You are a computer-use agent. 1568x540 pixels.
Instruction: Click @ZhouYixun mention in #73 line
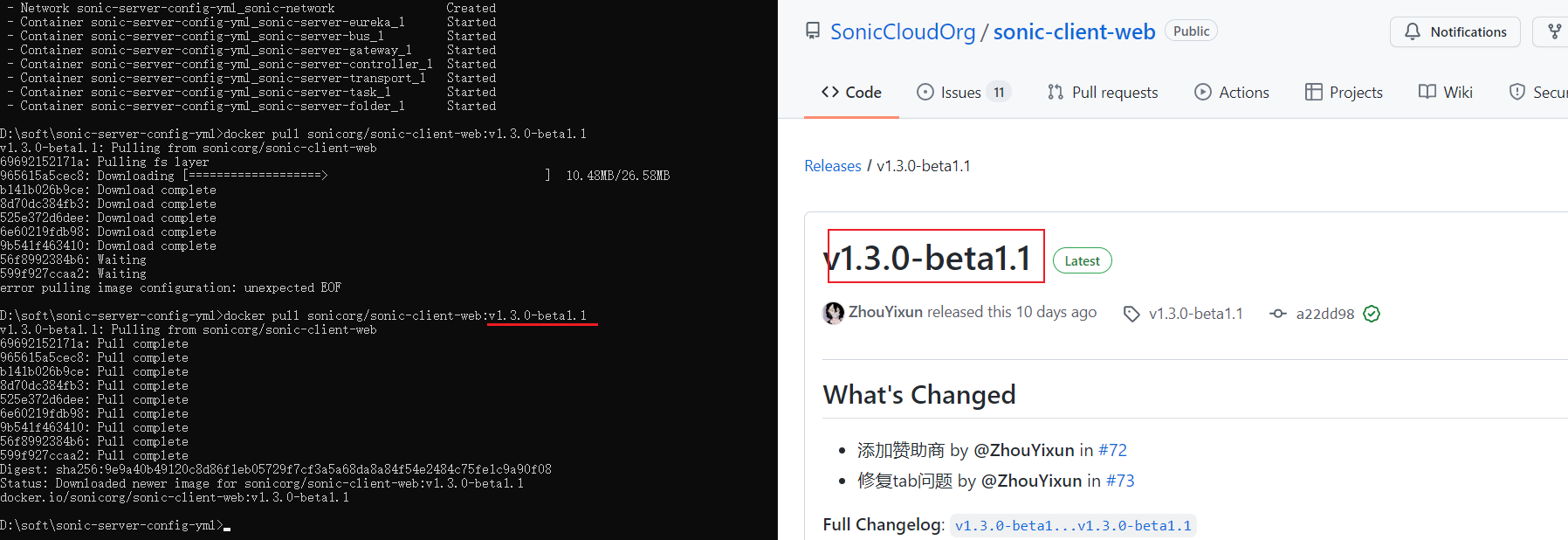[1031, 481]
